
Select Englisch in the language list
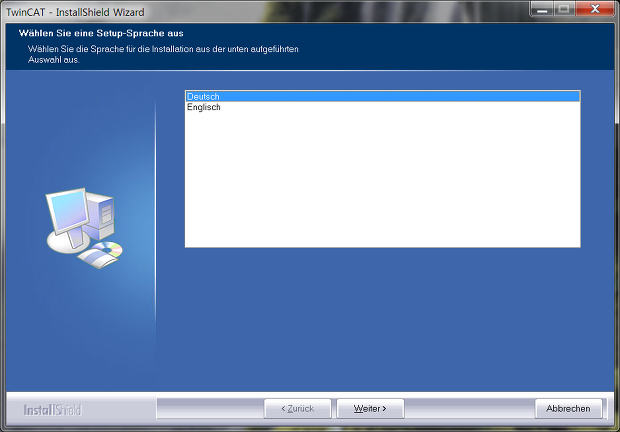[383, 107]
